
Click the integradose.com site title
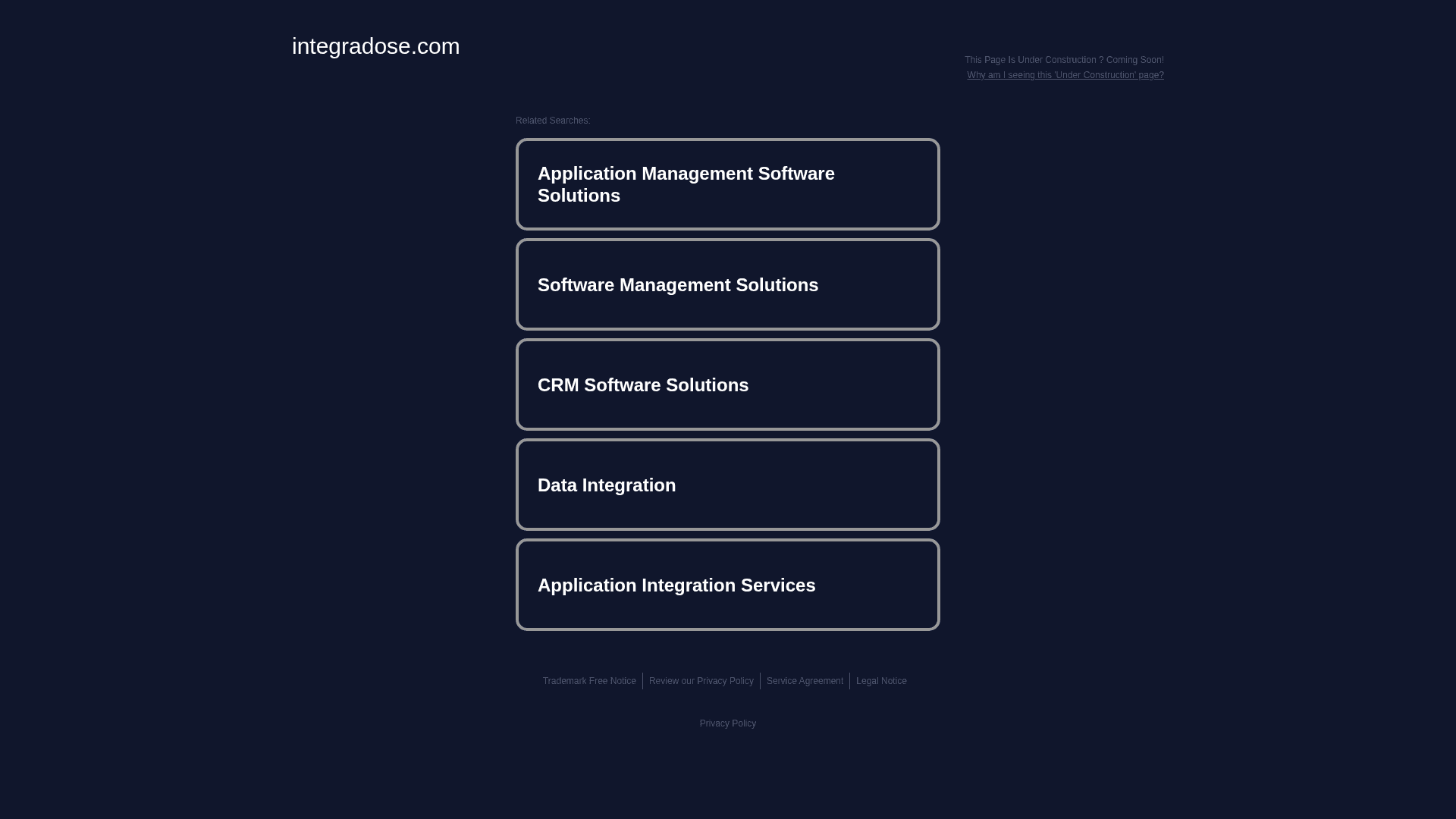pyautogui.click(x=375, y=46)
